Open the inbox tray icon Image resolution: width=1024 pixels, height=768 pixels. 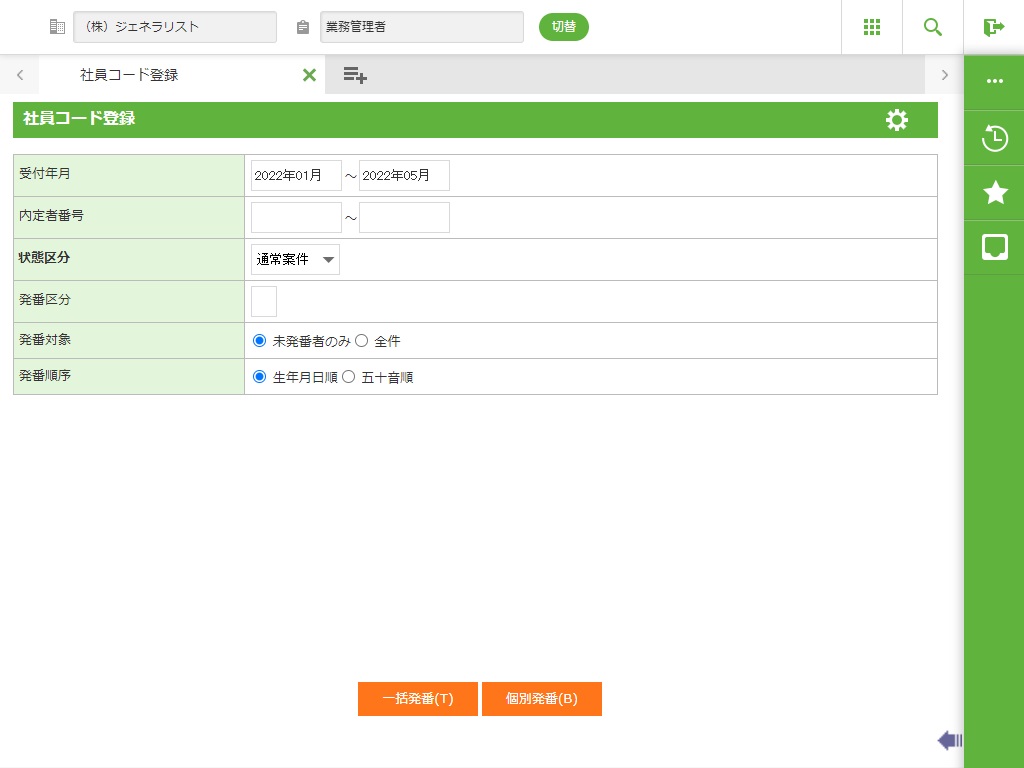(994, 247)
